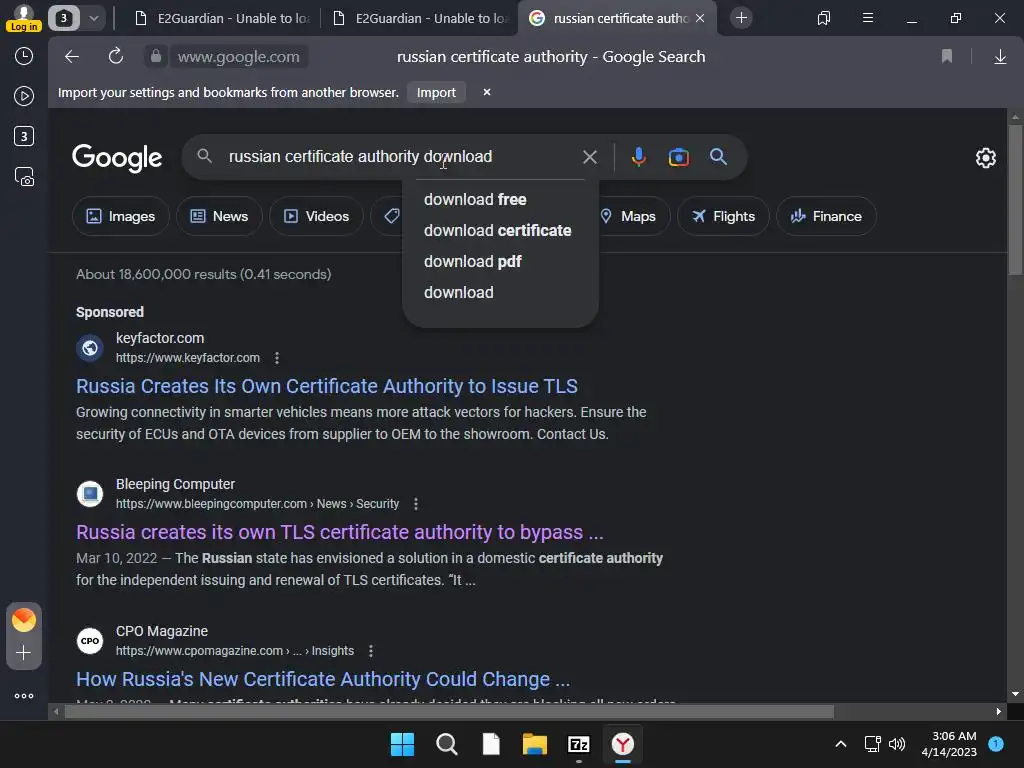The image size is (1024, 768).
Task: Click the CPO Magazine site icon
Action: (x=89, y=641)
